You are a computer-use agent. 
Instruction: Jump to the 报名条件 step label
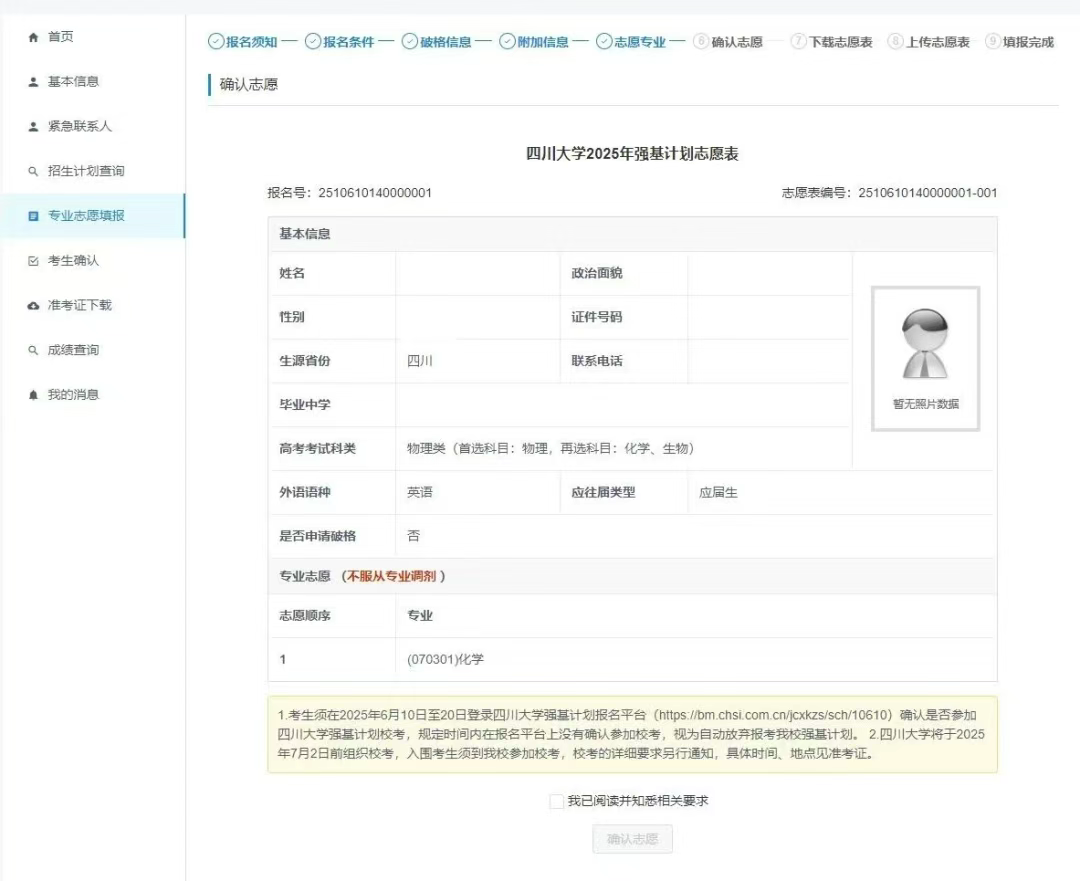[349, 42]
